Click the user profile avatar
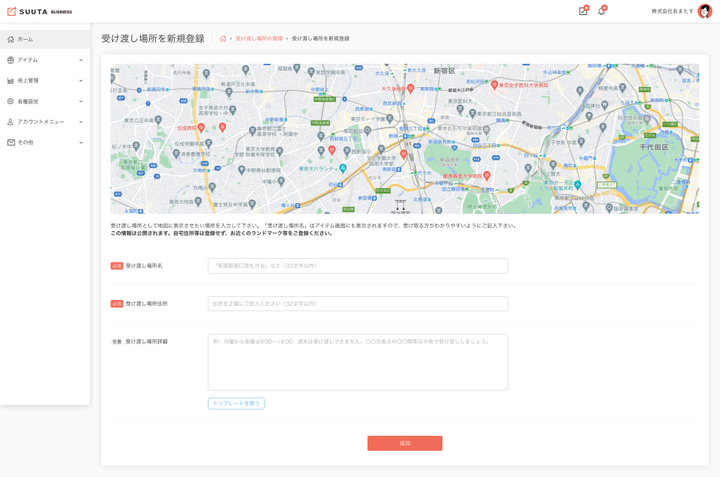This screenshot has height=477, width=720. tap(705, 11)
